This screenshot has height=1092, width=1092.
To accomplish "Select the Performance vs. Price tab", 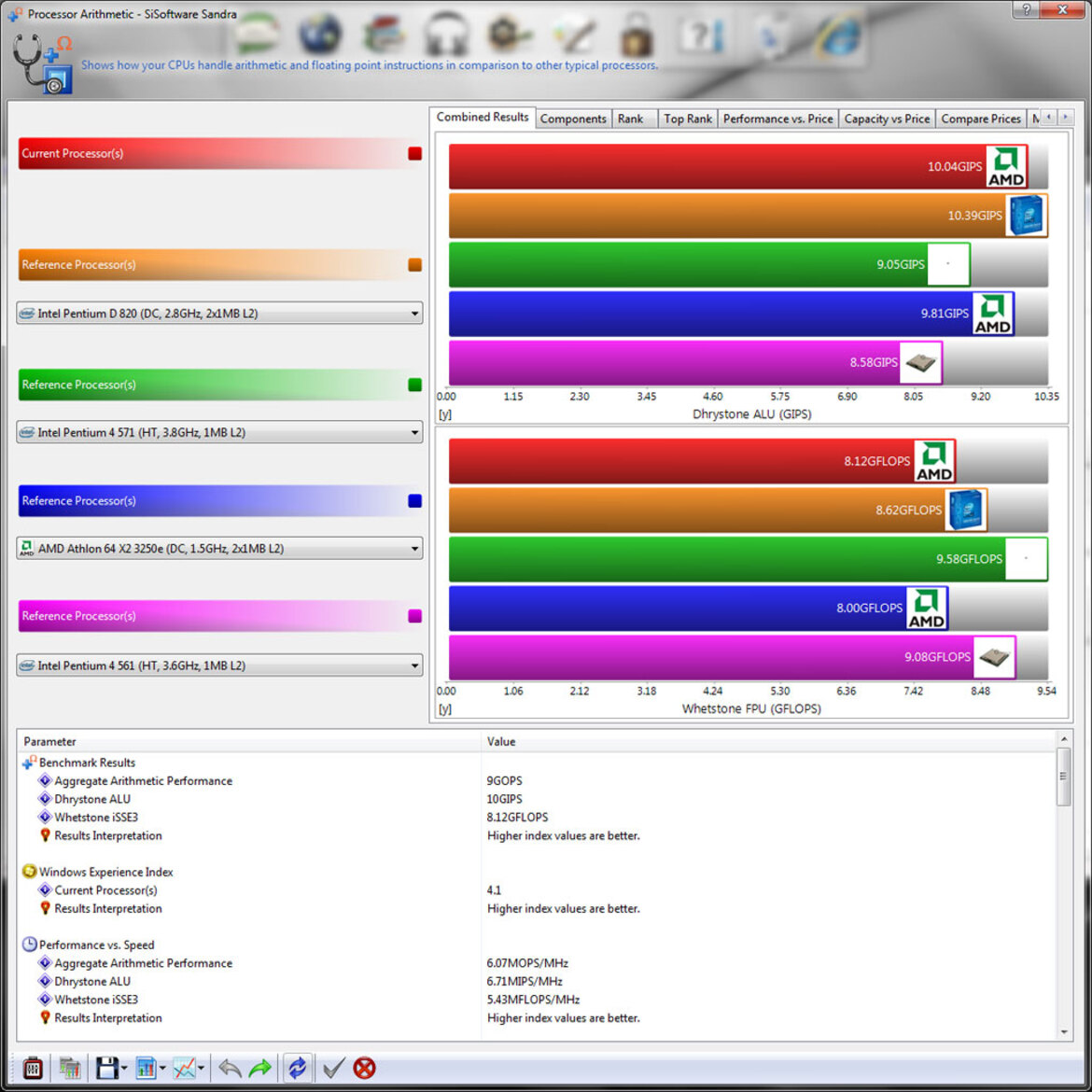I will click(777, 119).
